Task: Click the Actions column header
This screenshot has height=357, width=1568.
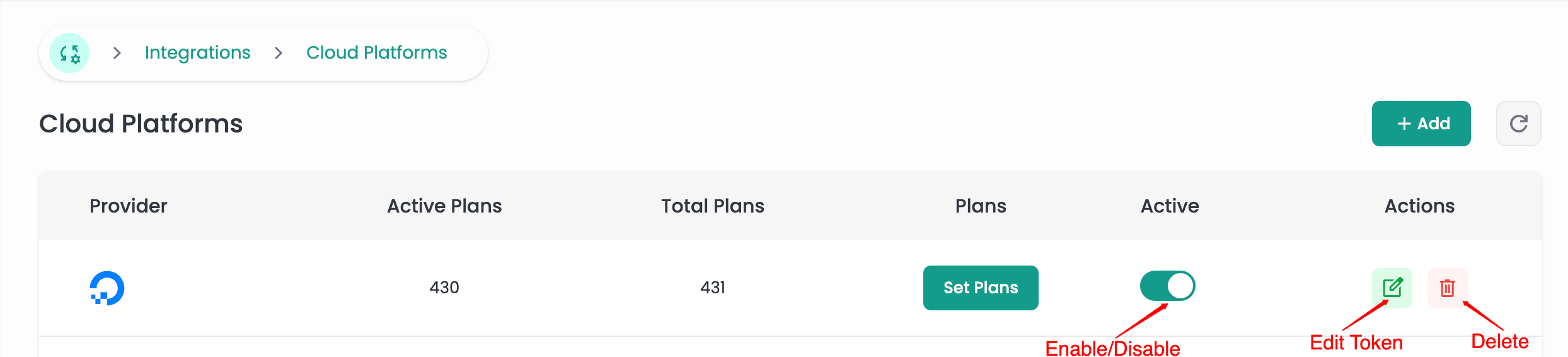Action: pyautogui.click(x=1419, y=206)
